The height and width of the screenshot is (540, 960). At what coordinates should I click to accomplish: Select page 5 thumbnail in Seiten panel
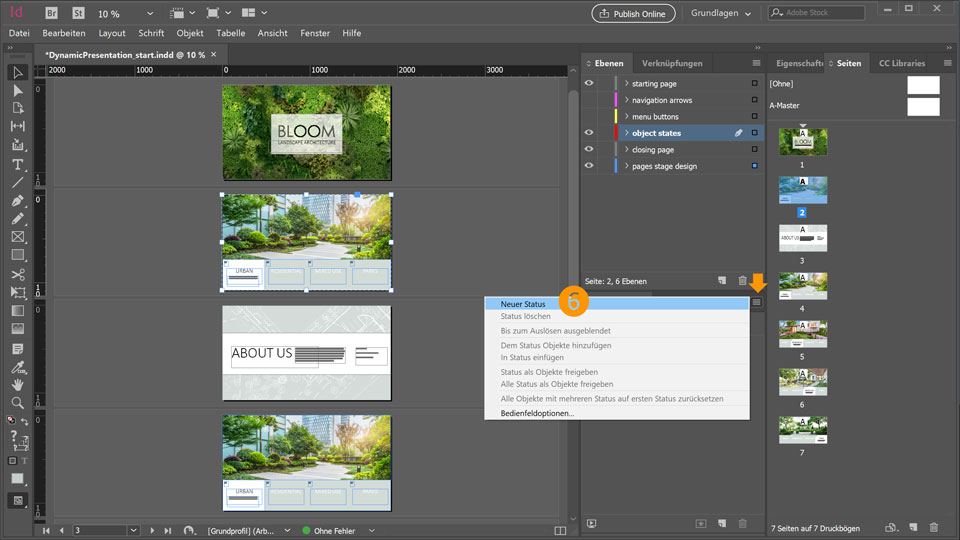[803, 332]
